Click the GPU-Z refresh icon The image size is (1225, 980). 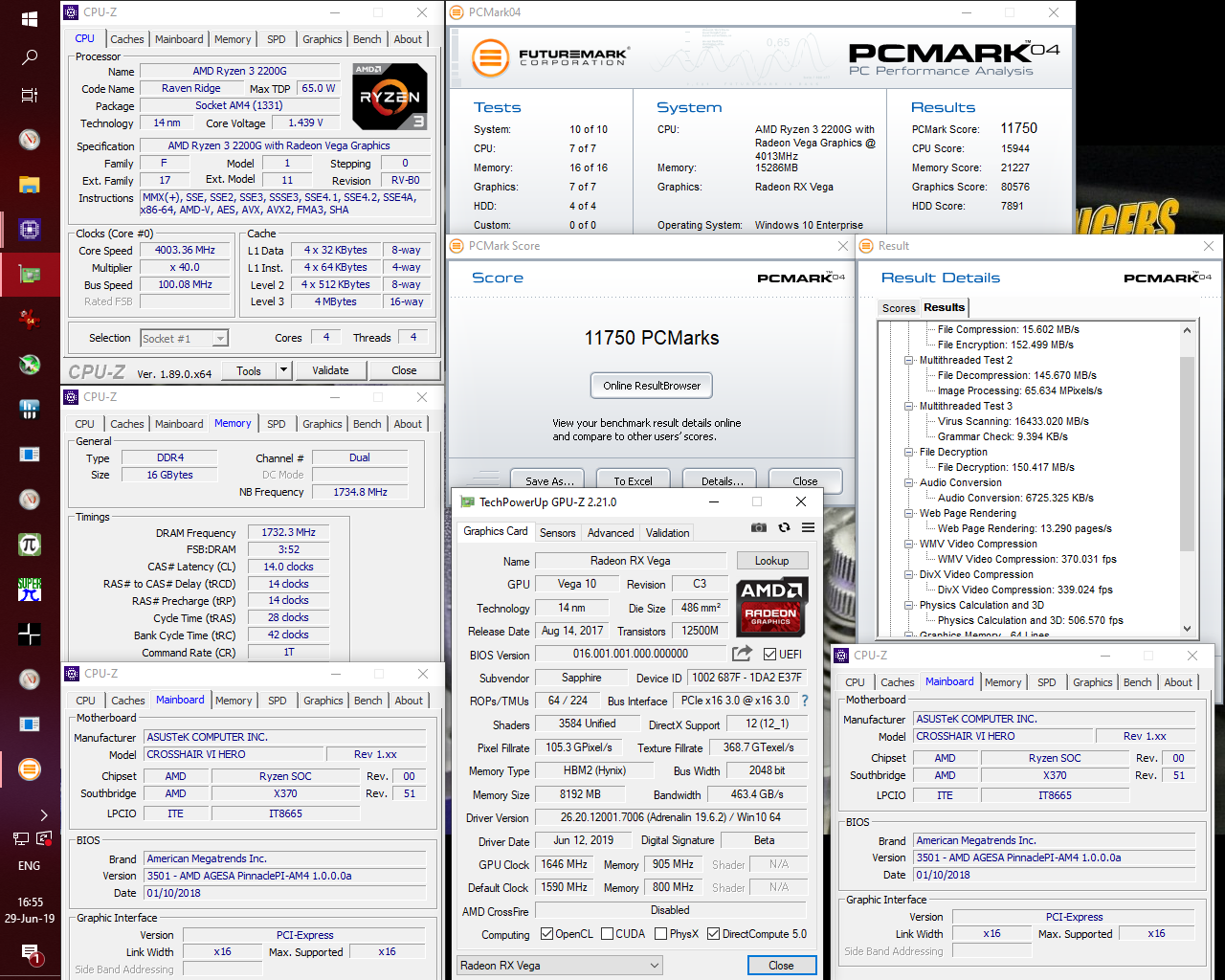(784, 527)
